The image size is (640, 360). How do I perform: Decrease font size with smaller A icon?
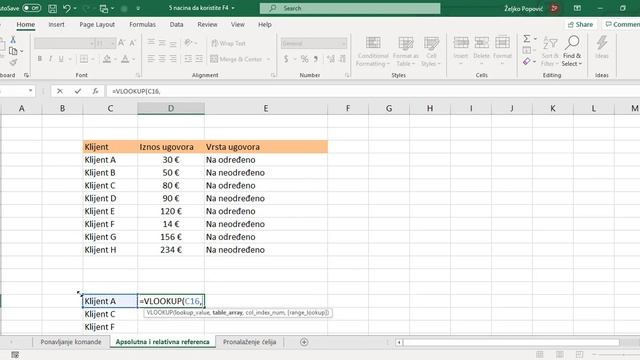coord(133,43)
